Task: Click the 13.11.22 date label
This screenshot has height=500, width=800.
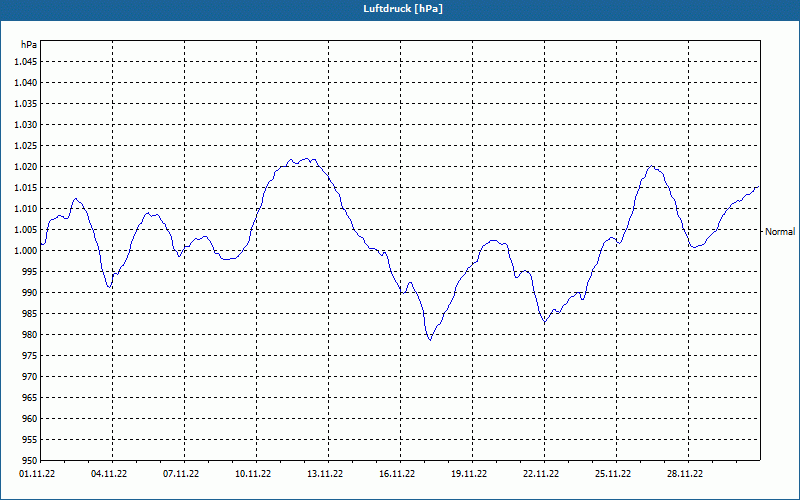Action: [x=324, y=473]
